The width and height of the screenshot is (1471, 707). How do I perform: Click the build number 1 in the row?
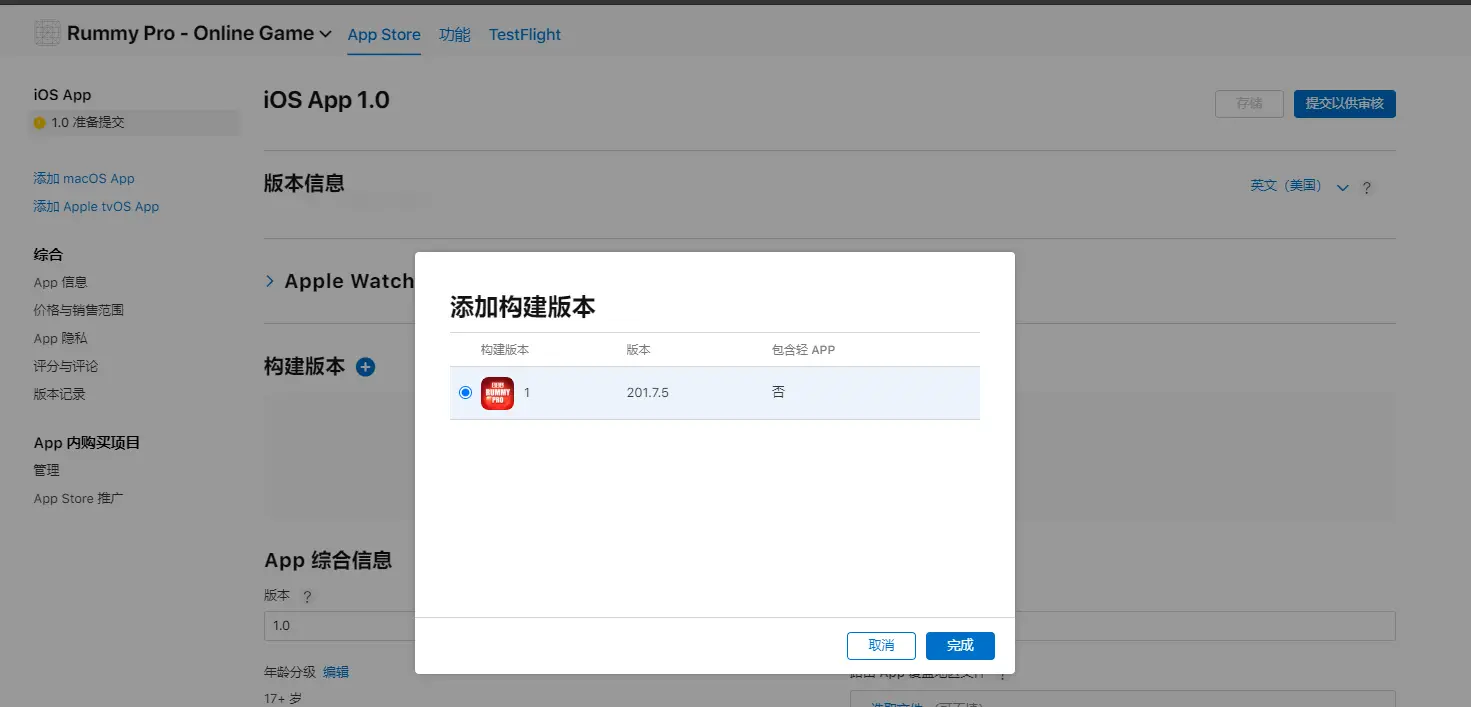click(527, 393)
